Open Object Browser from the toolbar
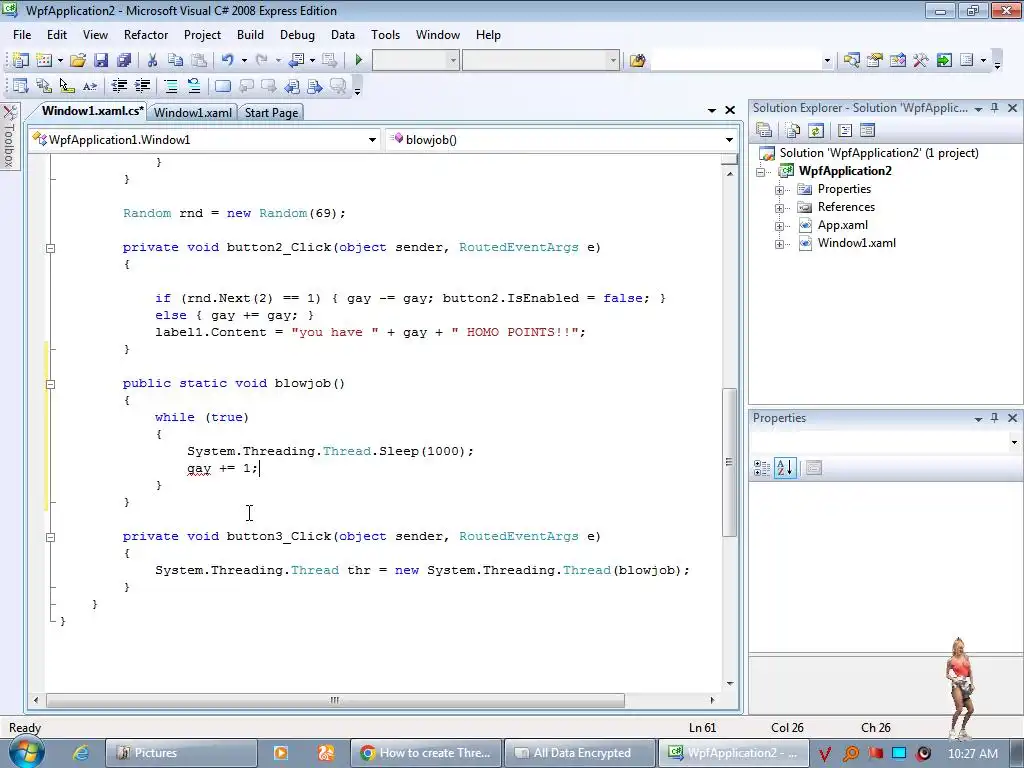 898,60
